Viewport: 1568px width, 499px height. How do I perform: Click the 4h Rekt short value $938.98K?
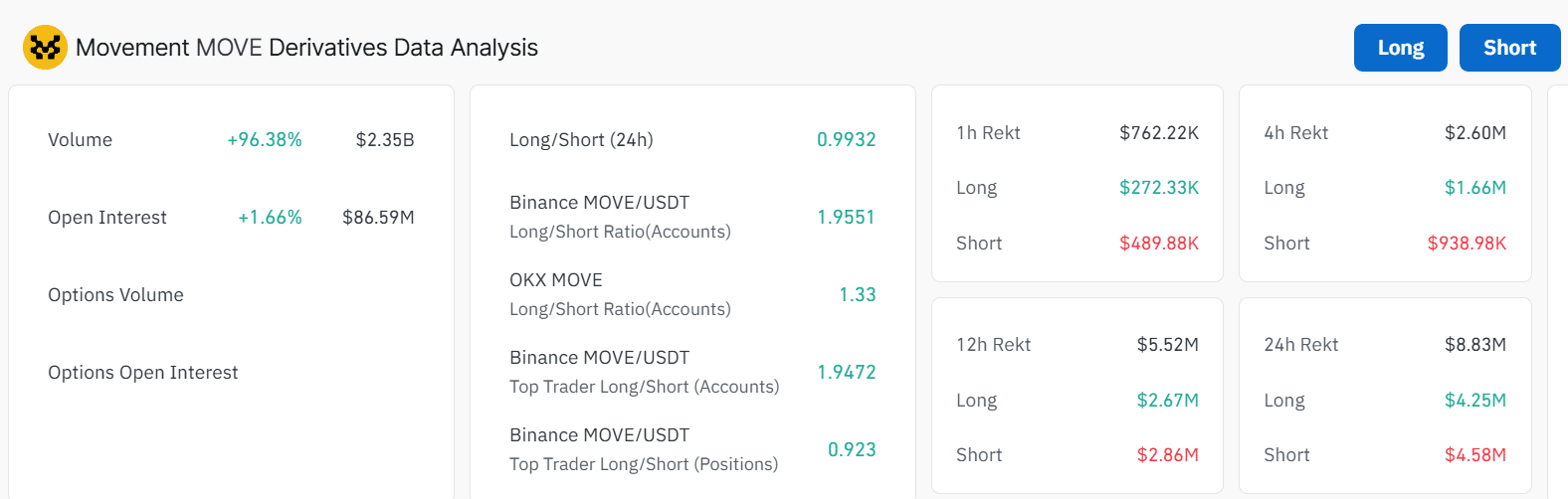[x=1467, y=244]
